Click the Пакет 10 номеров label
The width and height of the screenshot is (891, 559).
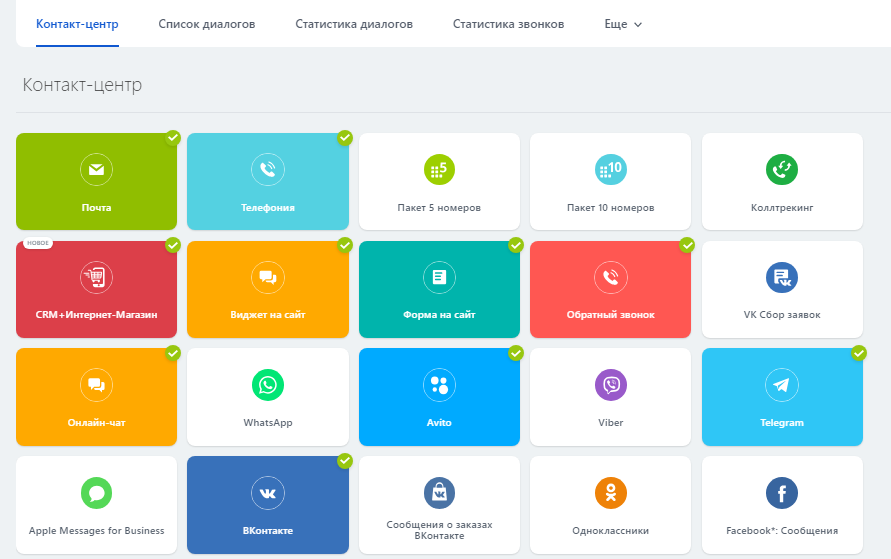click(x=610, y=208)
